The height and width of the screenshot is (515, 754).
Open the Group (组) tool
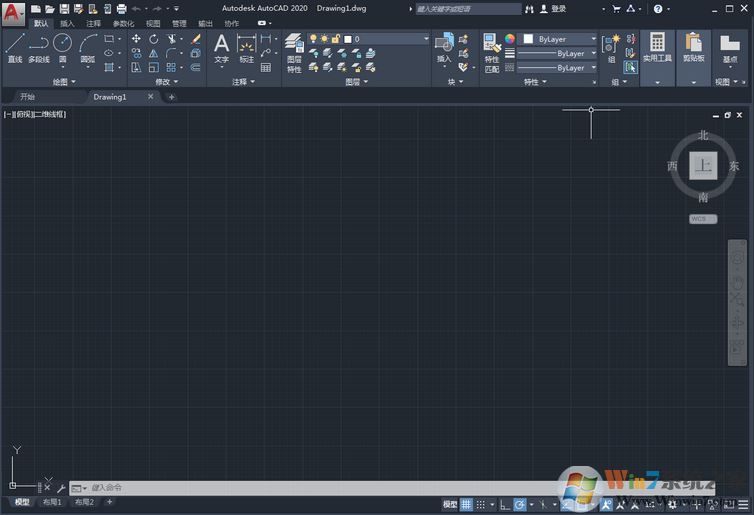click(611, 49)
